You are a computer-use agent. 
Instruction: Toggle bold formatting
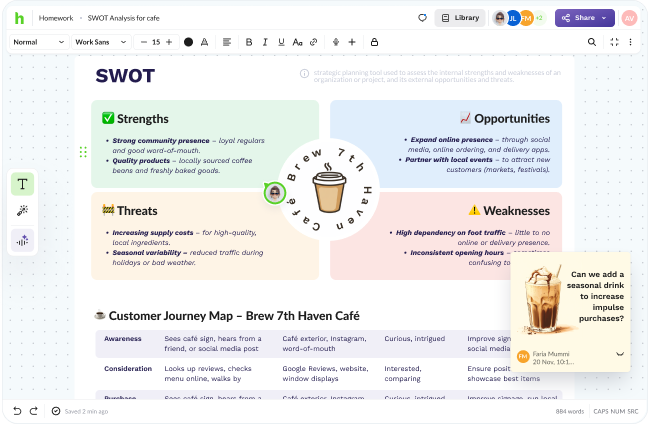(x=249, y=42)
